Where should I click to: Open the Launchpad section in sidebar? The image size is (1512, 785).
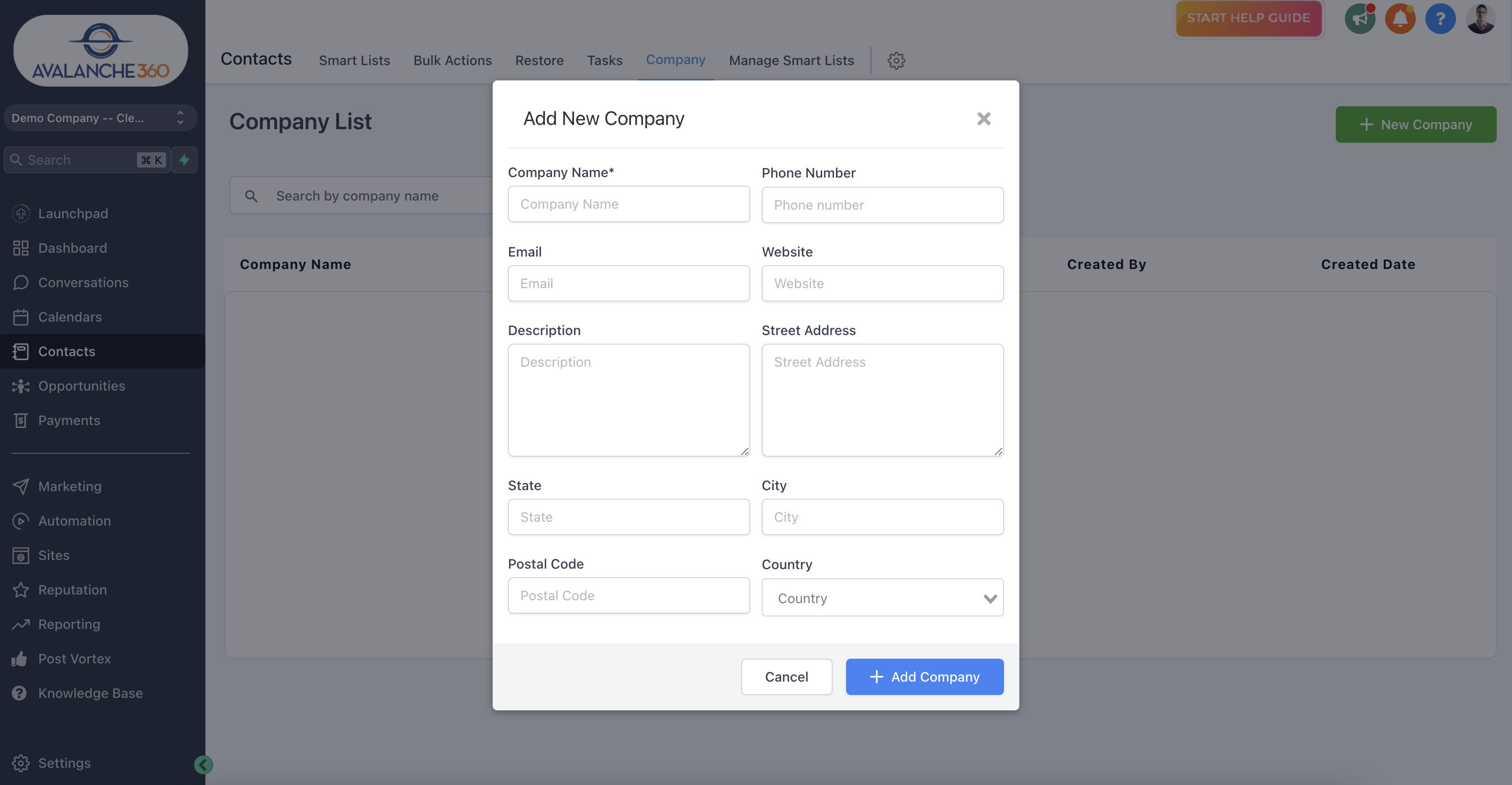pos(73,213)
